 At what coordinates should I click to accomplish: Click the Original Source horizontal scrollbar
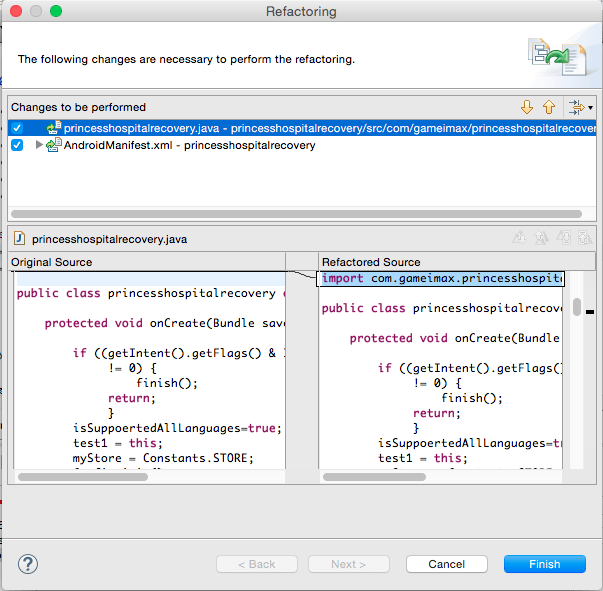[83, 477]
